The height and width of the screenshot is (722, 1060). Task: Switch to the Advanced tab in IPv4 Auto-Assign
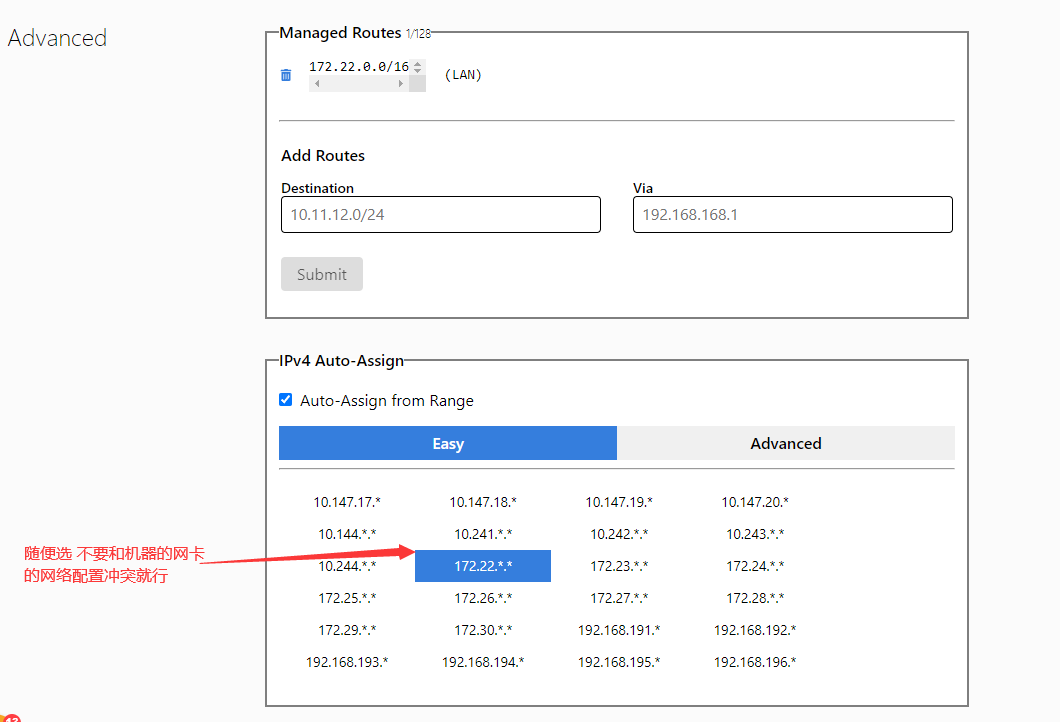tap(786, 443)
